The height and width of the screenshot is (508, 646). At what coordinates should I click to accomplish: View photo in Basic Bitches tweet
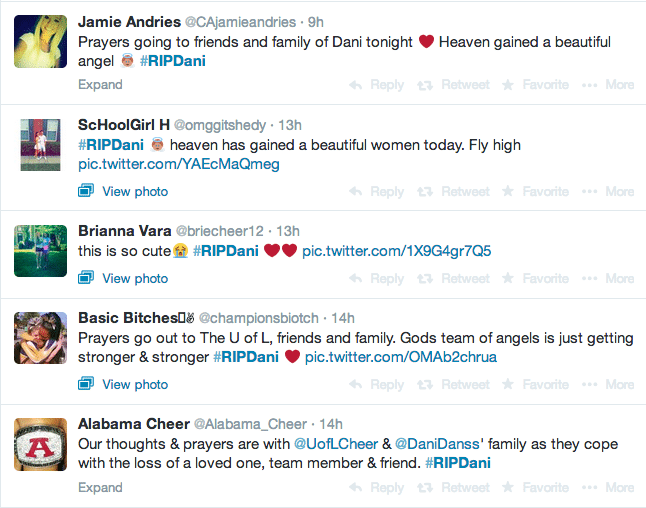pyautogui.click(x=123, y=384)
